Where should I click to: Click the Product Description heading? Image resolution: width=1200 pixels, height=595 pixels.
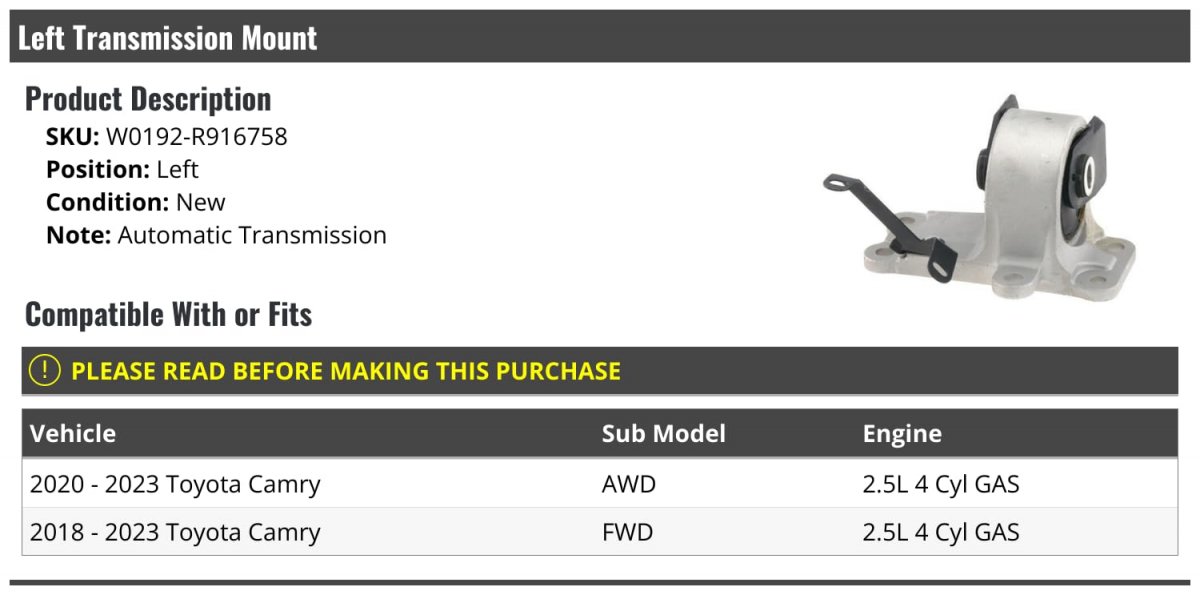148,99
